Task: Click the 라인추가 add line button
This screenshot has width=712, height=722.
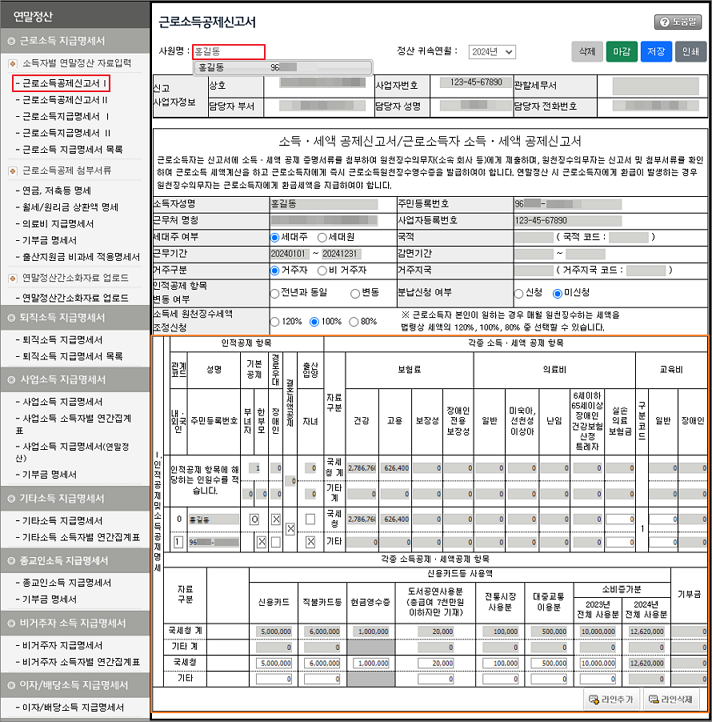Action: (612, 699)
